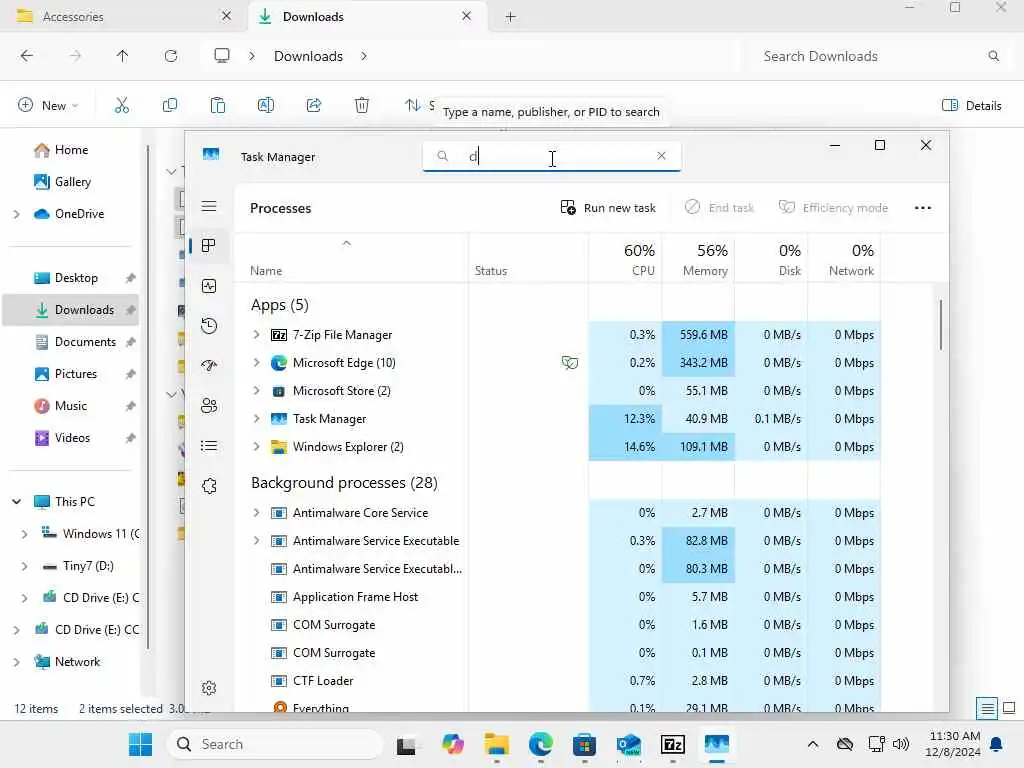Open Task Manager hamburger navigation menu

pos(209,206)
